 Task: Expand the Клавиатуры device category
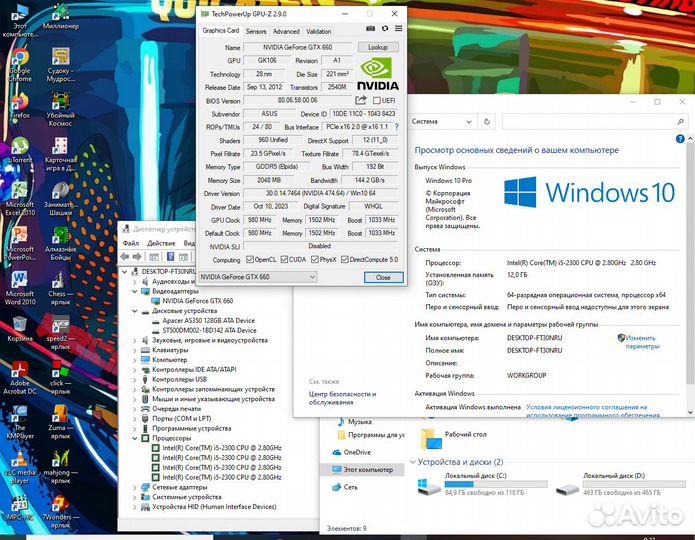(x=136, y=350)
